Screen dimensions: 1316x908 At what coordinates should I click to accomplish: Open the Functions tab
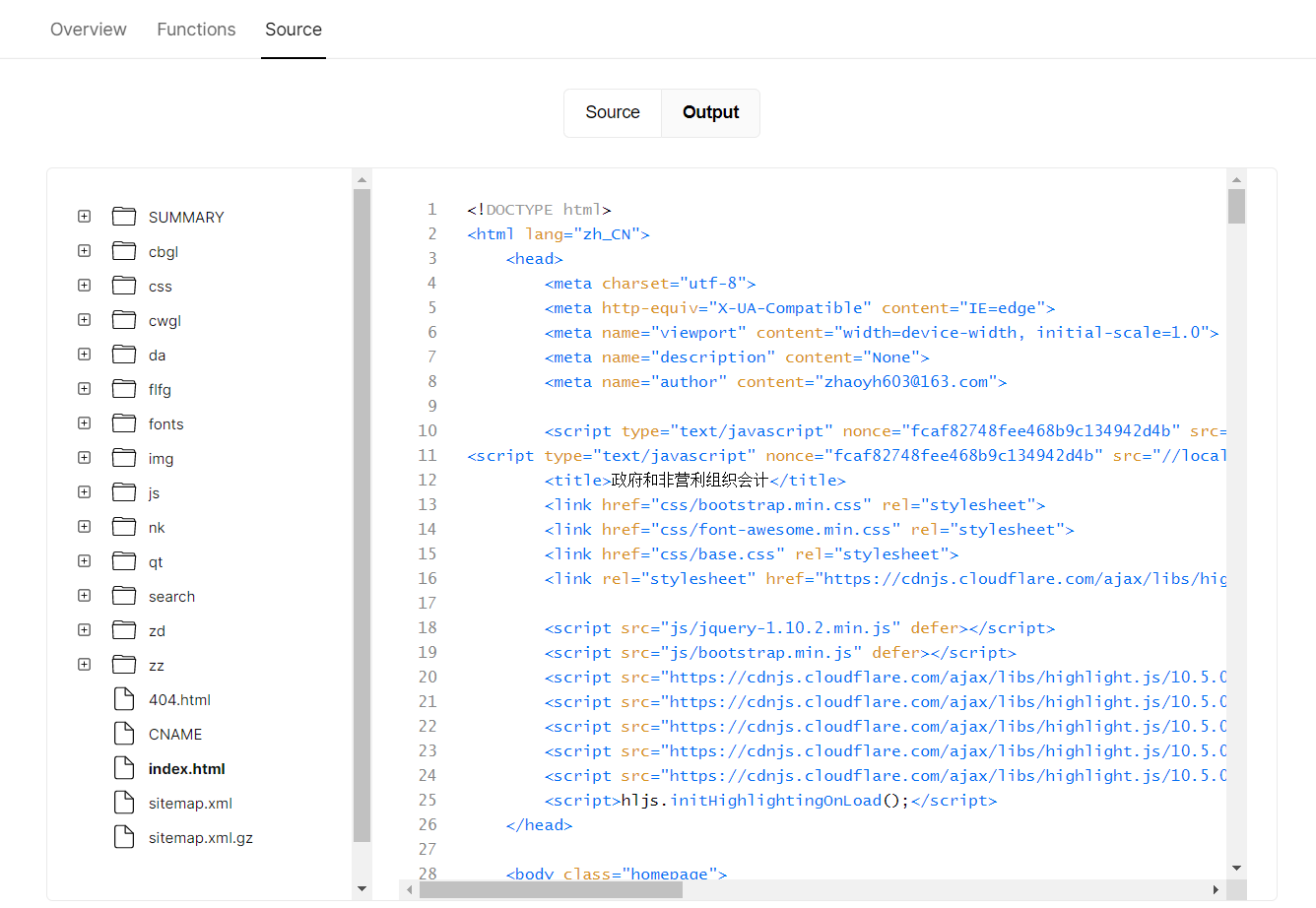(196, 30)
